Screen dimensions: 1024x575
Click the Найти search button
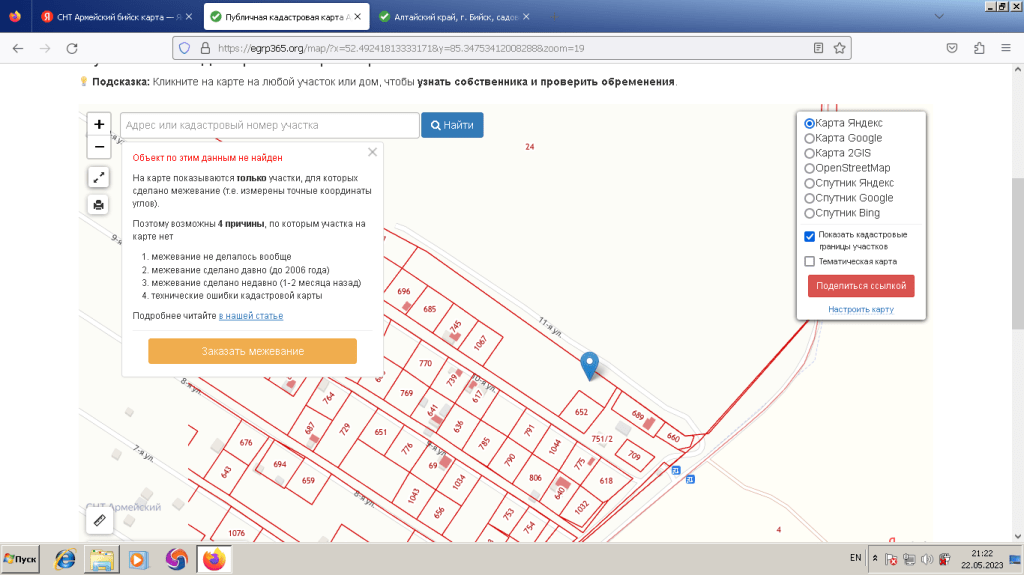[452, 125]
